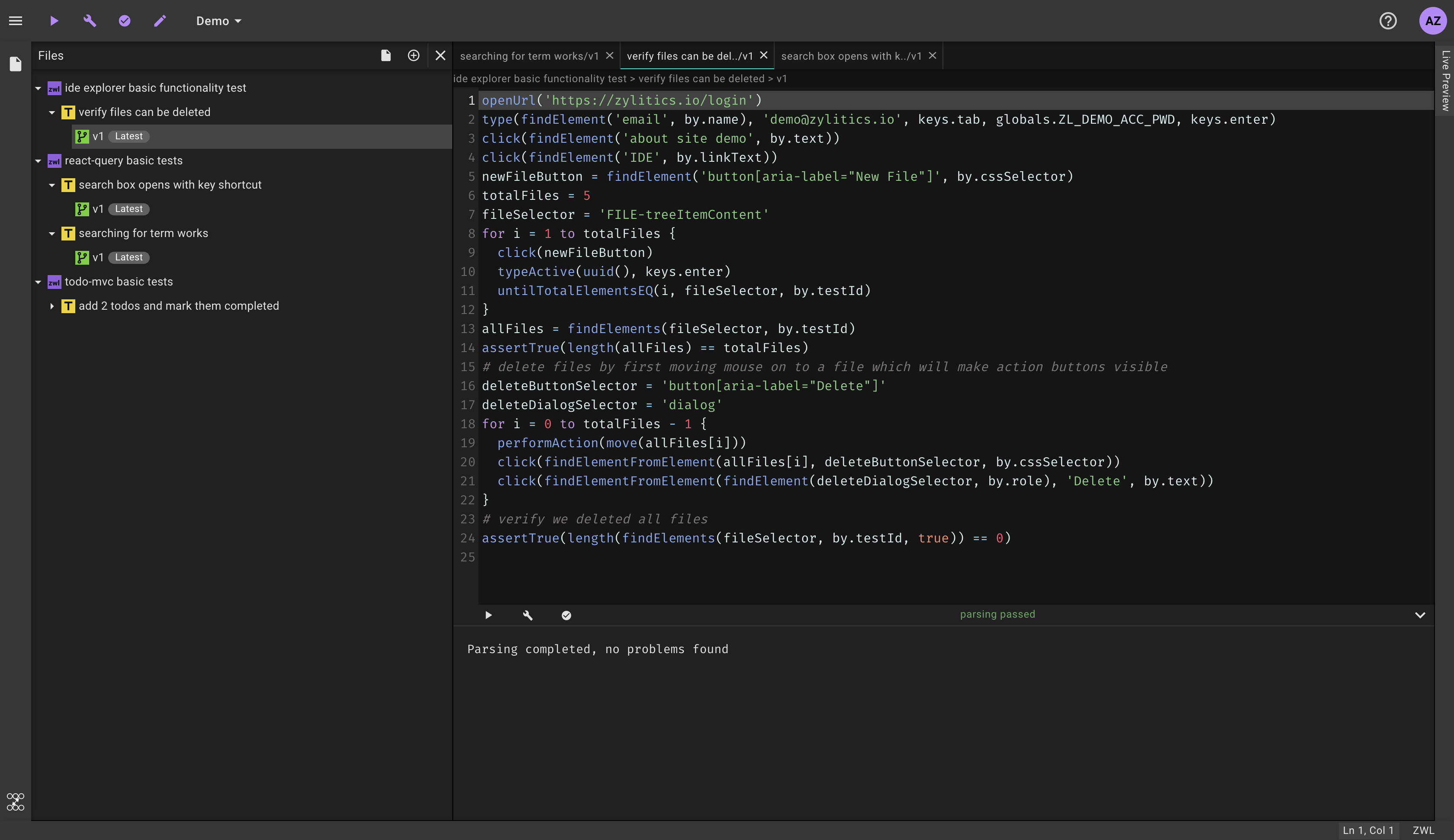Click the circled plus add icon in Files panel
1454x840 pixels.
pyautogui.click(x=413, y=55)
